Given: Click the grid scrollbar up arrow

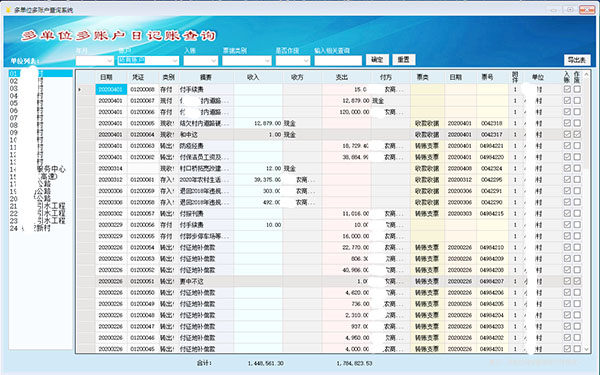Looking at the screenshot, I should [586, 75].
